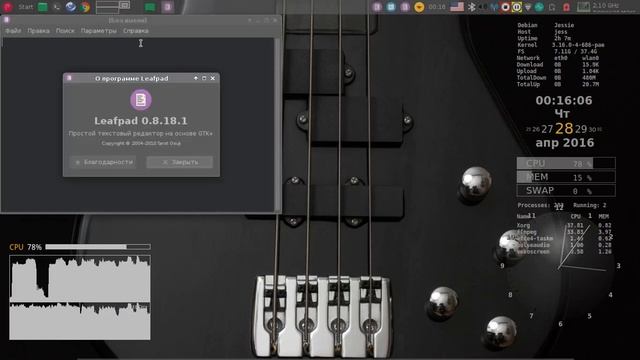Click the green launcher icon beside Start
This screenshot has height=360, width=640.
click(x=42, y=7)
